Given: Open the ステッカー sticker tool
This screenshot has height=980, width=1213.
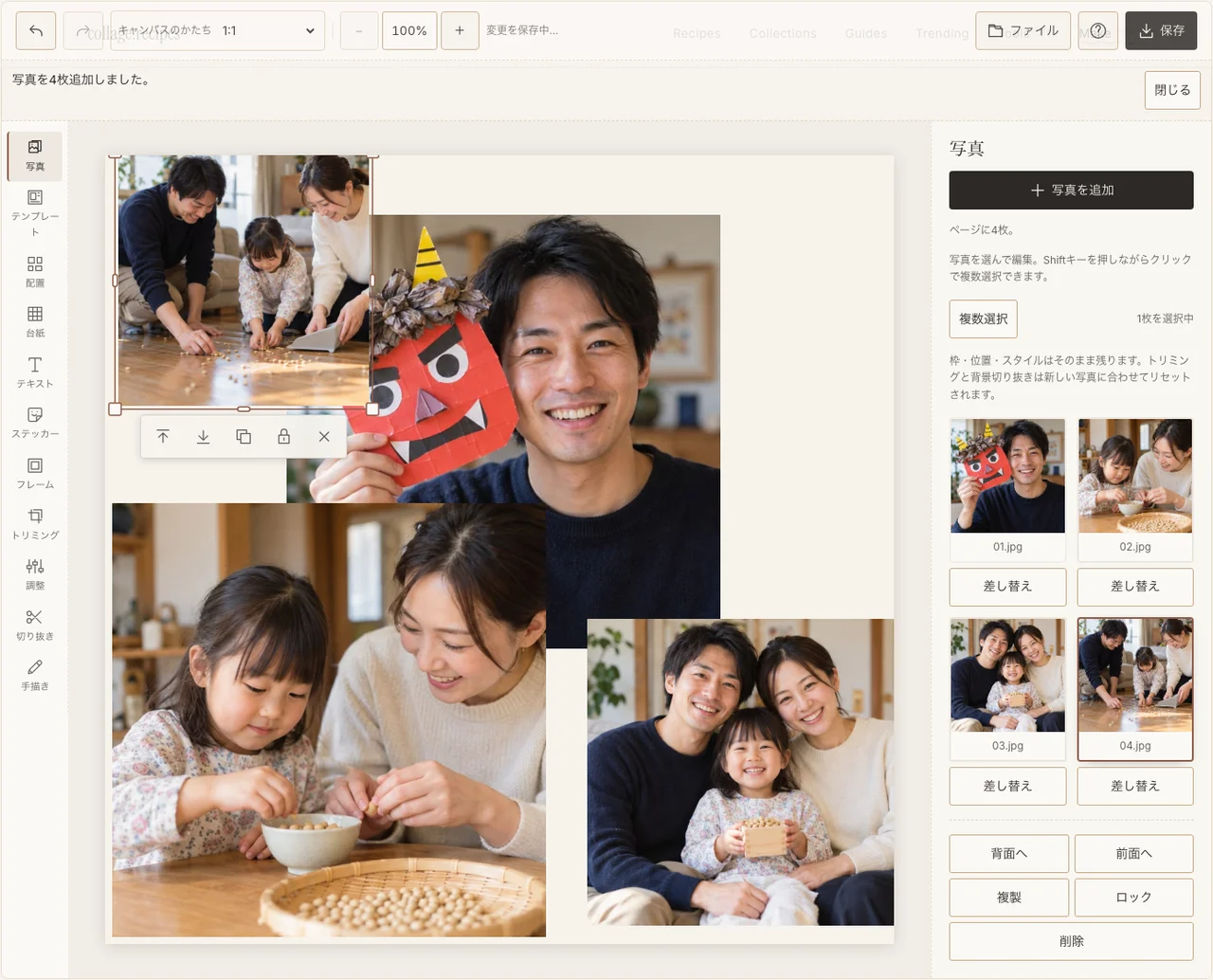Looking at the screenshot, I should [x=35, y=423].
